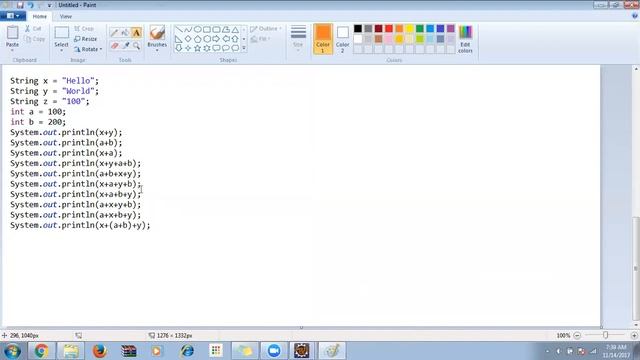Click the Paste clipboard icon
The image size is (640, 360).
pos(12,33)
